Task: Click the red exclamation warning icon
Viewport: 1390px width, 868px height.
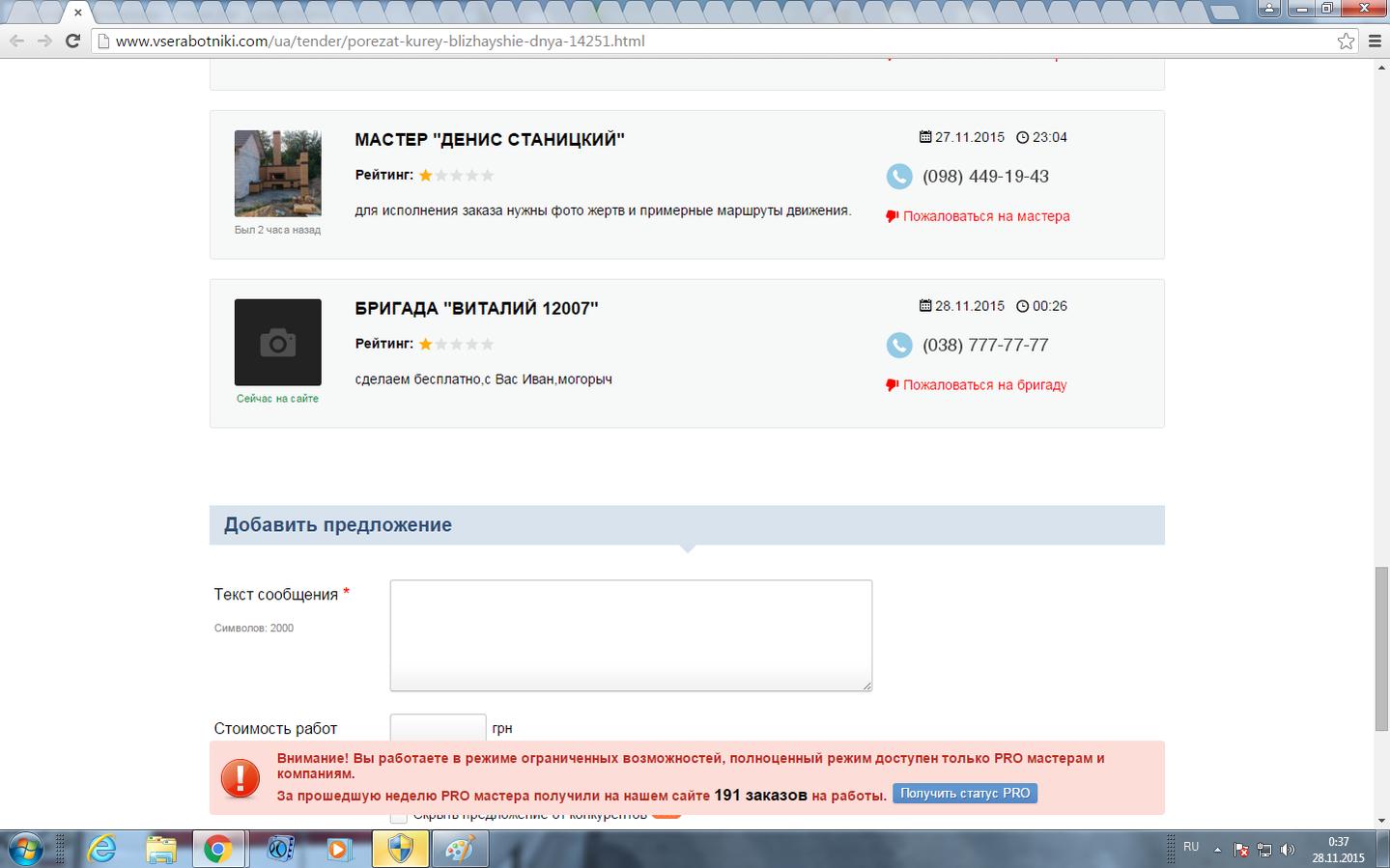Action: [x=241, y=778]
